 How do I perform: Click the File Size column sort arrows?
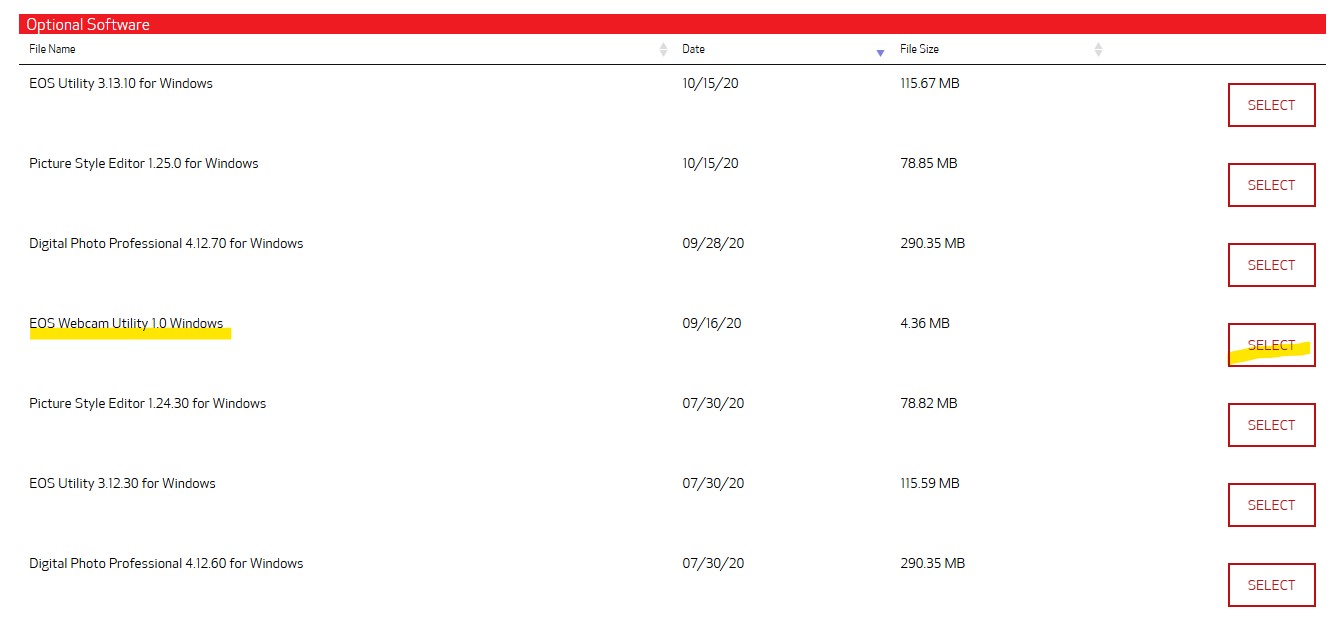point(1098,50)
